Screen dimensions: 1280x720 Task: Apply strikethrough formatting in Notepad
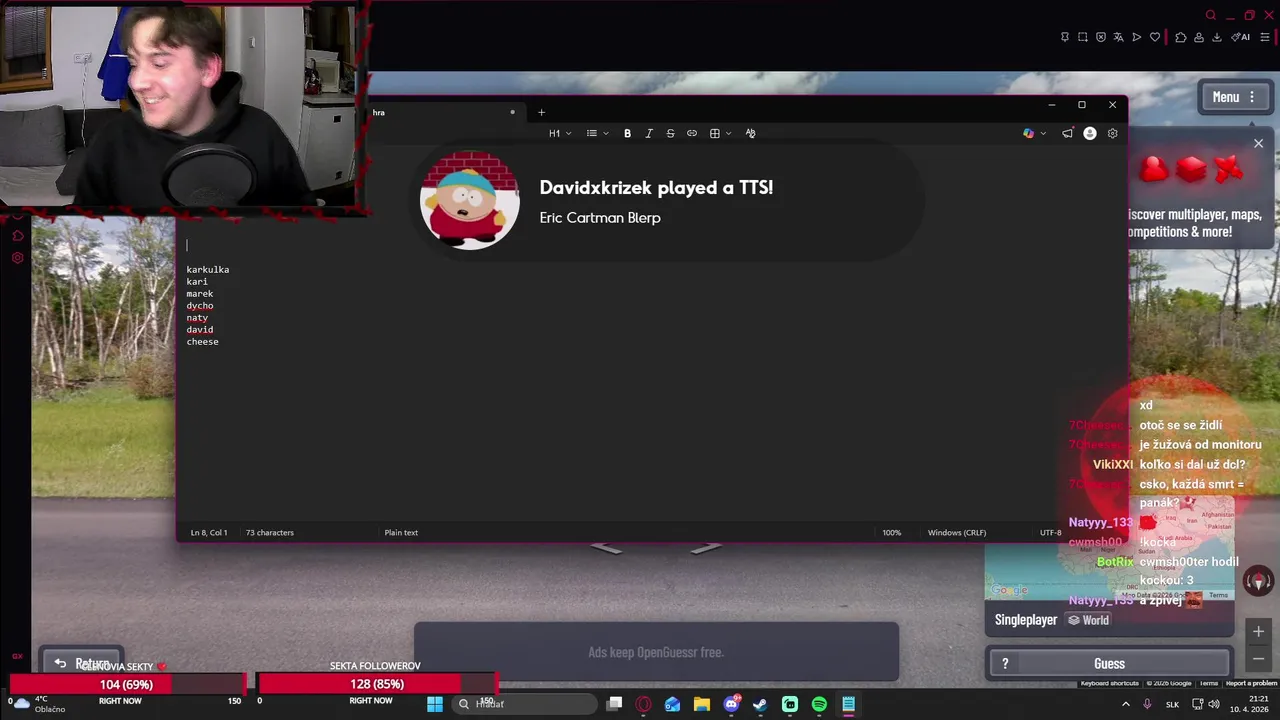click(670, 133)
